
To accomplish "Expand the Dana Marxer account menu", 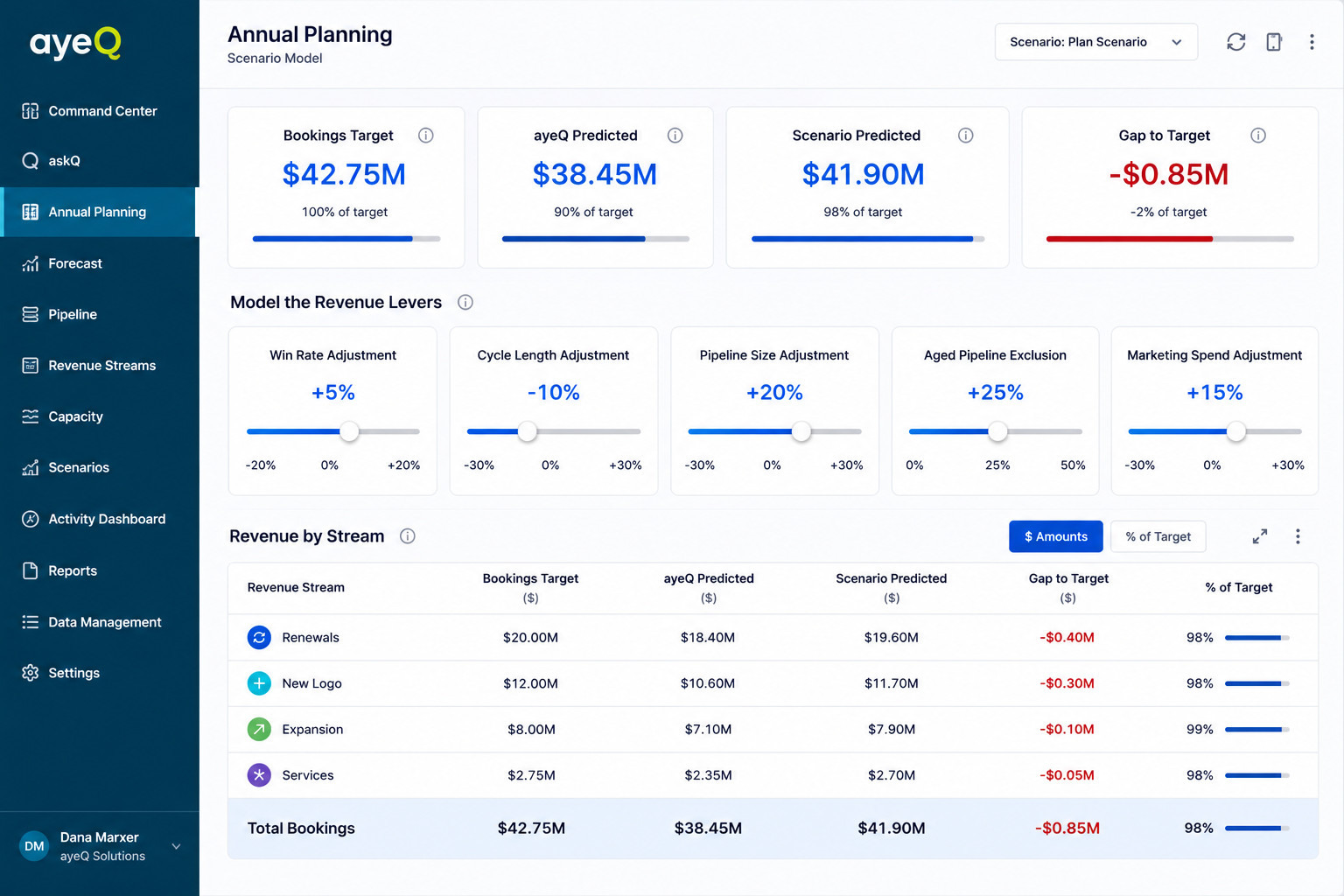I will [x=176, y=846].
